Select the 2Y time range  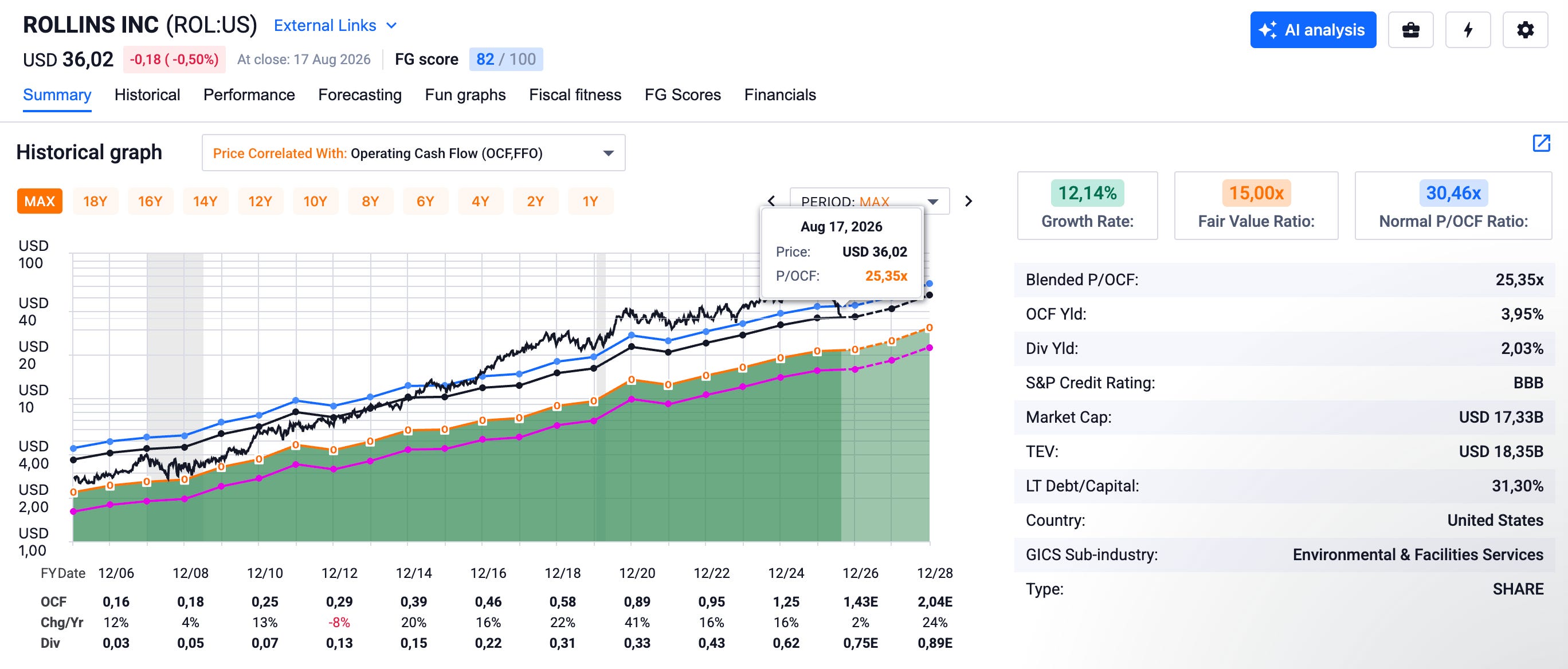(x=535, y=201)
